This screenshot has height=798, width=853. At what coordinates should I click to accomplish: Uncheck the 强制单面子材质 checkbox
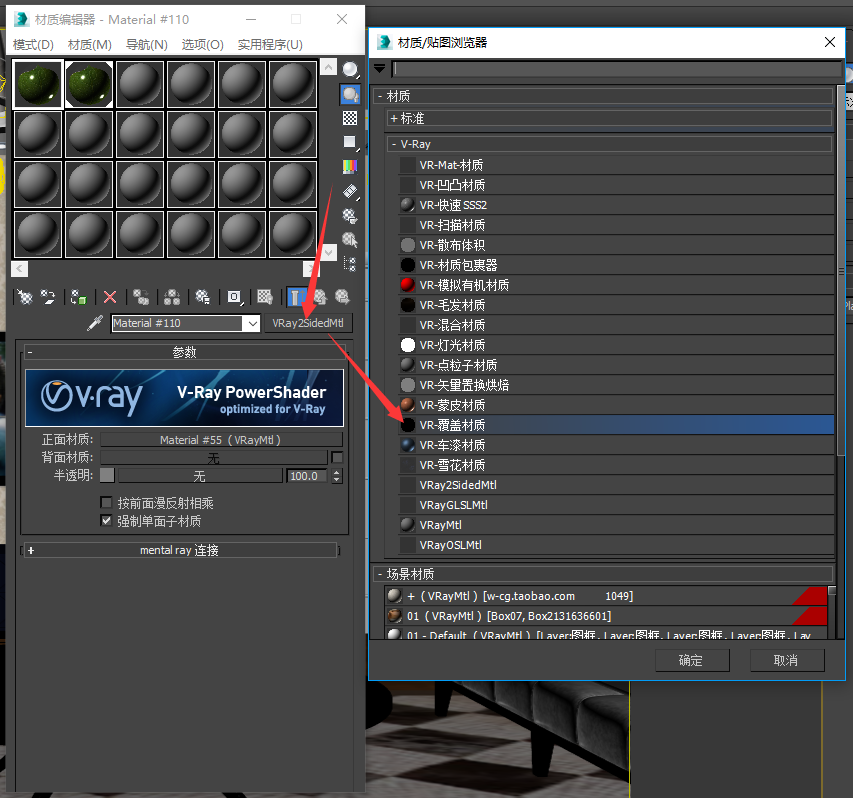(107, 521)
